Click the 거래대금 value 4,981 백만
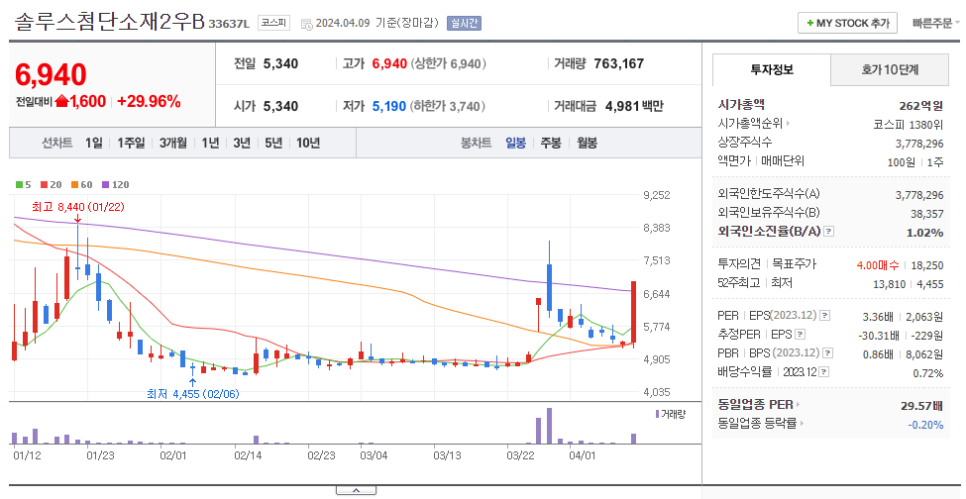Viewport: 966px width, 499px height. [634, 106]
